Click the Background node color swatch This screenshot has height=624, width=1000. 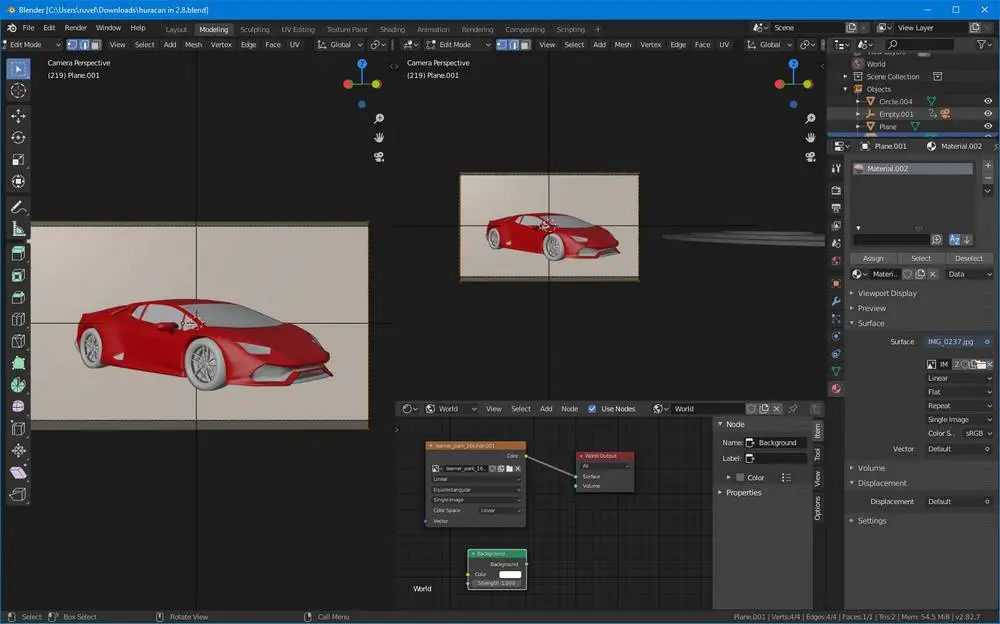click(510, 574)
